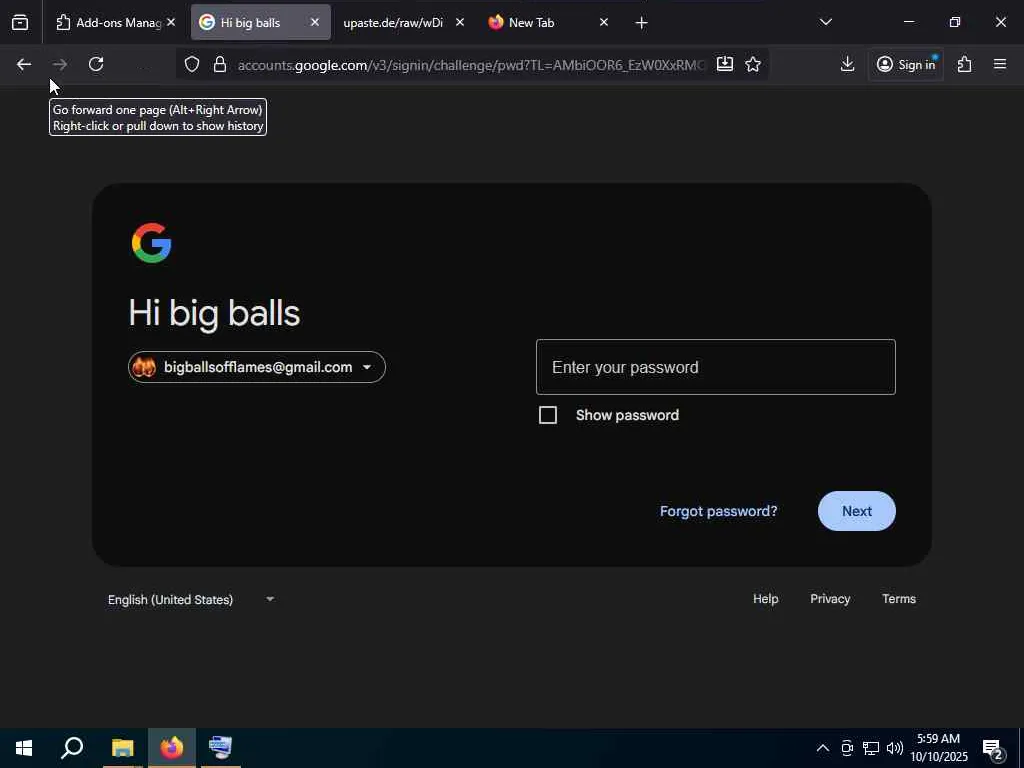Open the volume speaker tray icon
The image size is (1024, 768).
pyautogui.click(x=895, y=748)
